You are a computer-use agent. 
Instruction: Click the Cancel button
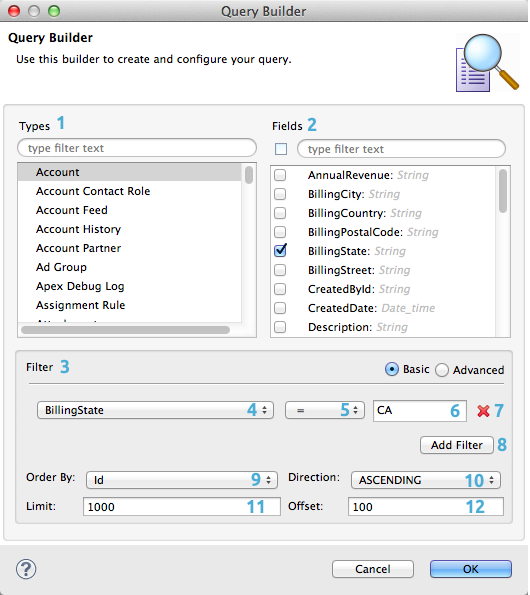[373, 569]
